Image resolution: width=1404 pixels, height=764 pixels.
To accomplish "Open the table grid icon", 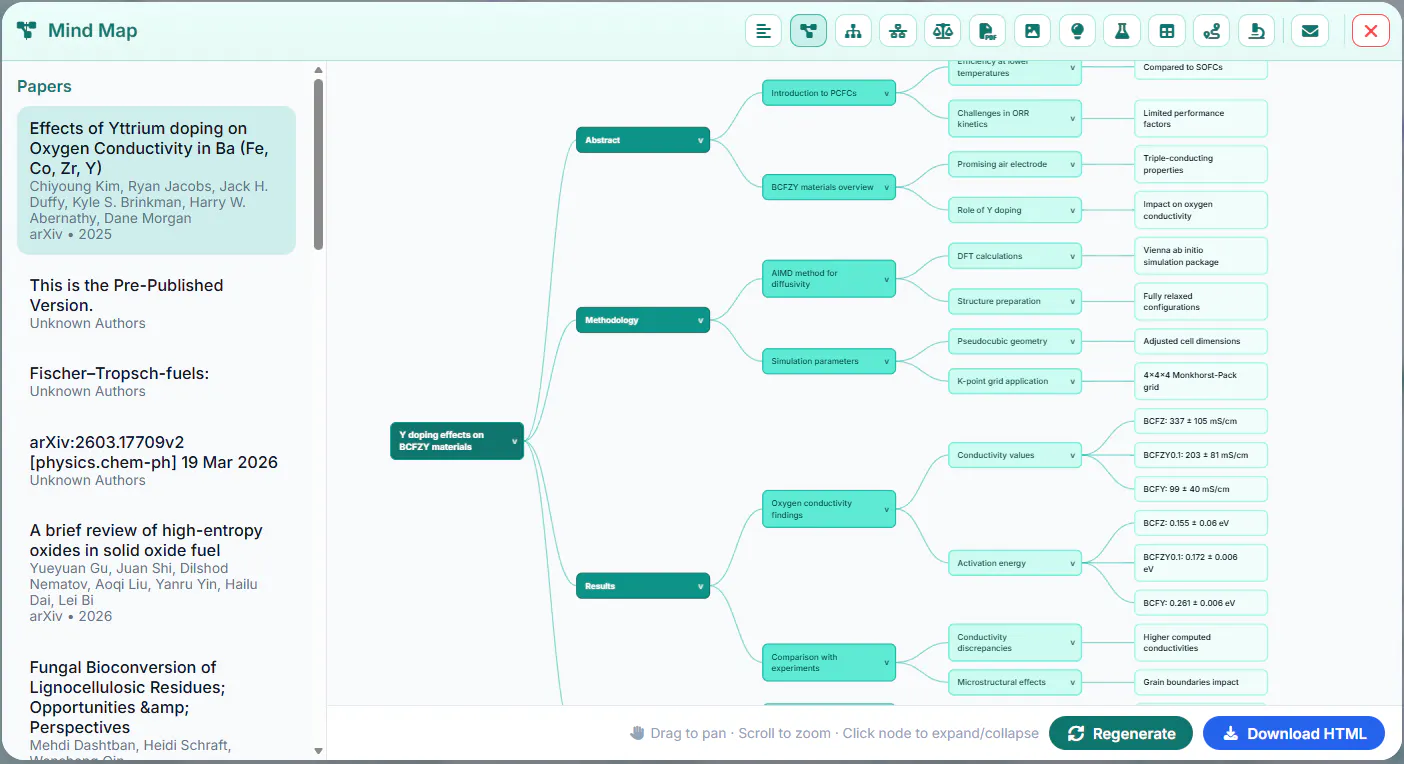I will click(x=1167, y=31).
